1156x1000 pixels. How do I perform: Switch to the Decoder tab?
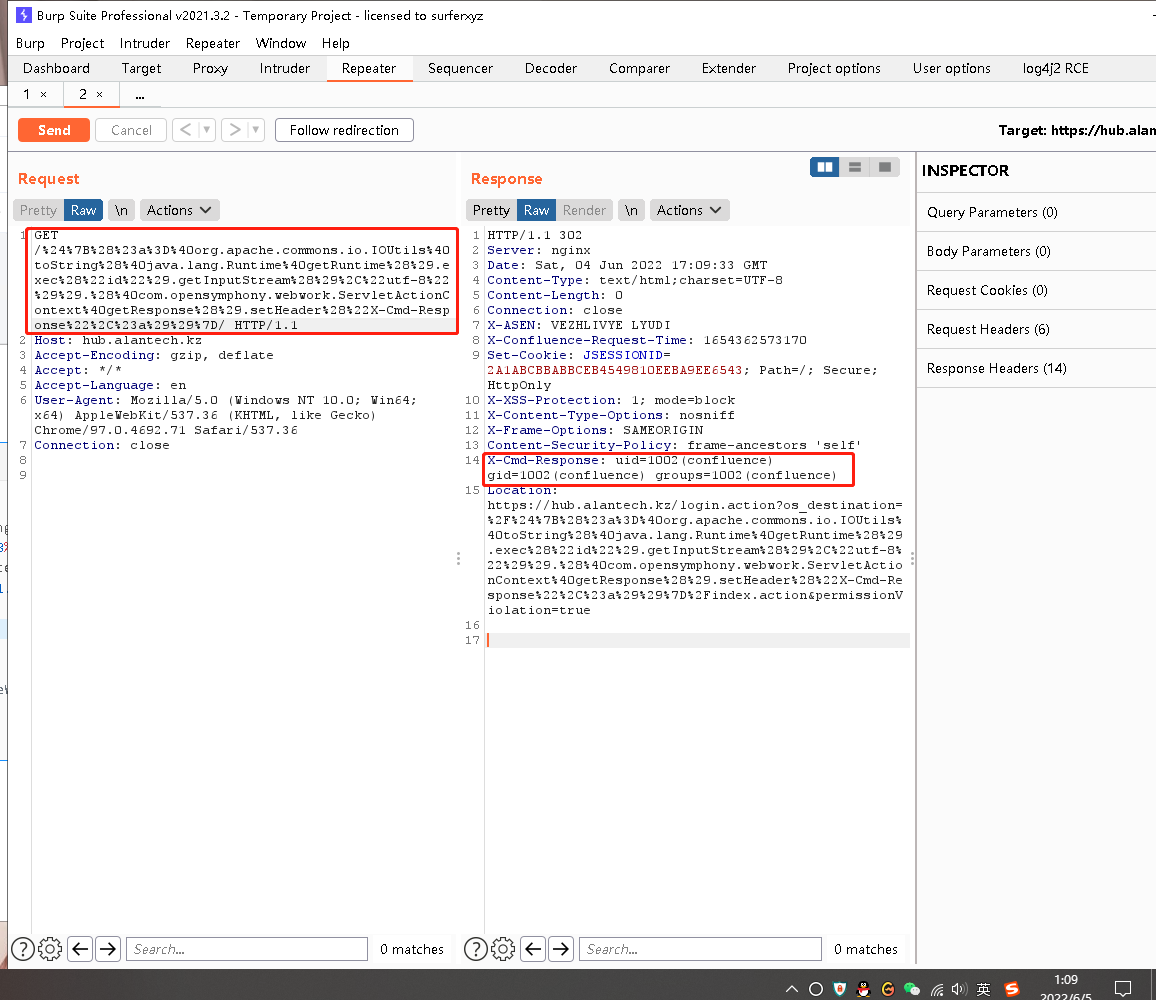(551, 69)
